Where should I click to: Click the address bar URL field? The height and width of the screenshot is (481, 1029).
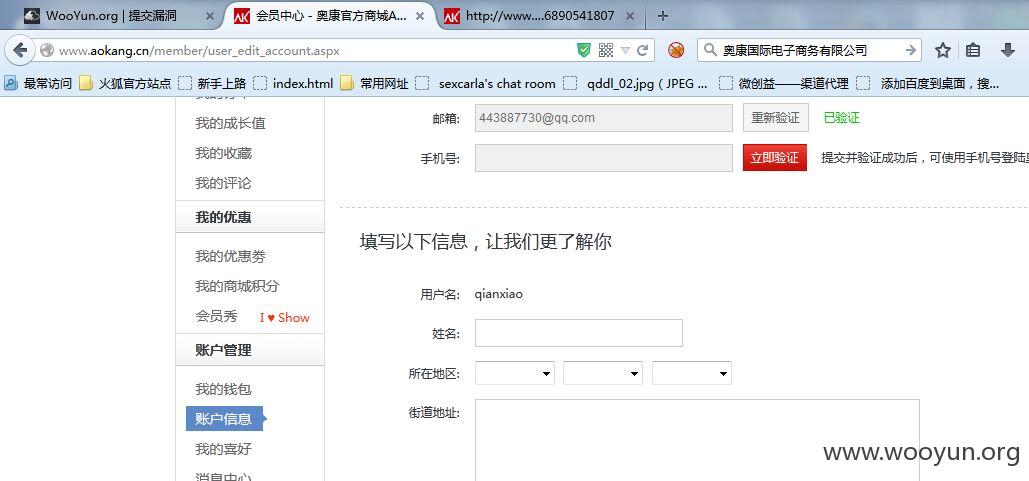[315, 51]
